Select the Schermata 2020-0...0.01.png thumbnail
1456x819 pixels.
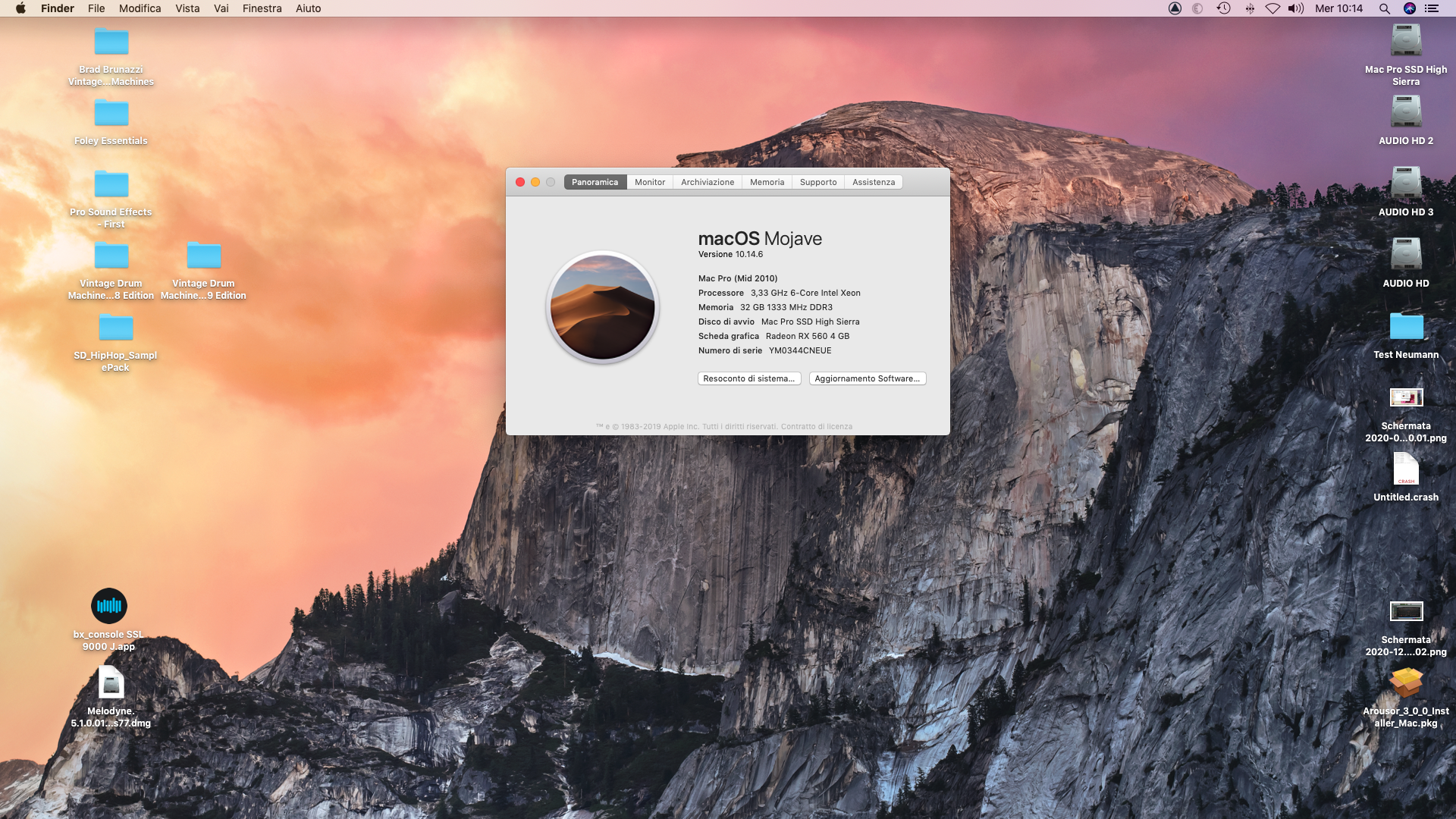[x=1406, y=397]
